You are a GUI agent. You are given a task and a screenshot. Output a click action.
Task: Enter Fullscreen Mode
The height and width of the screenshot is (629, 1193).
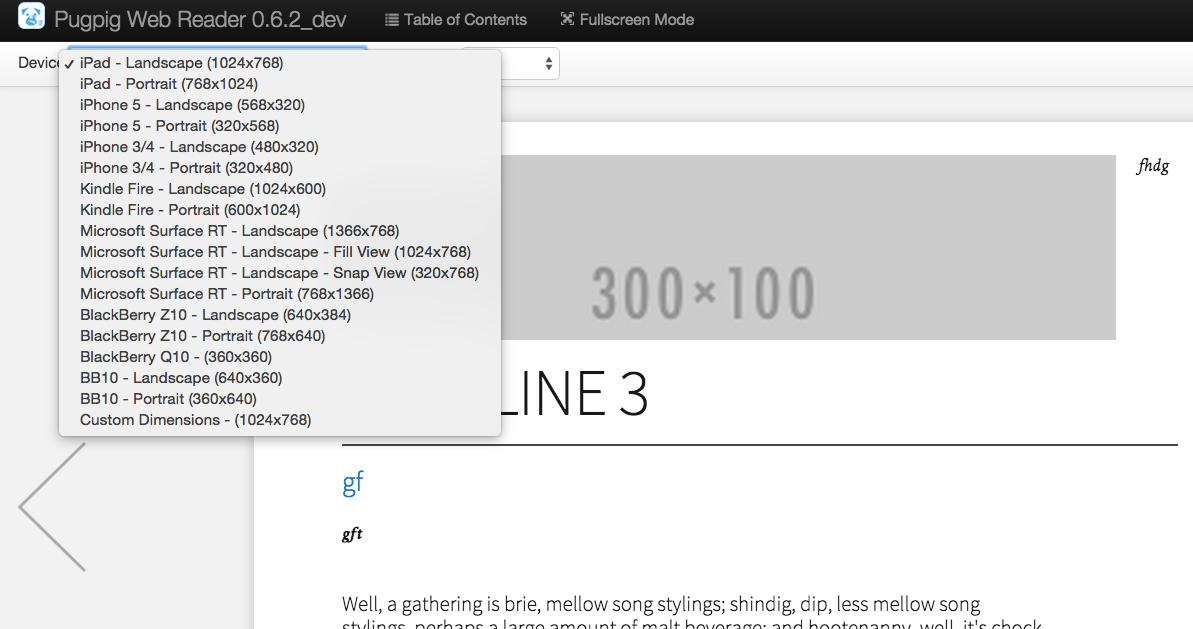(628, 20)
